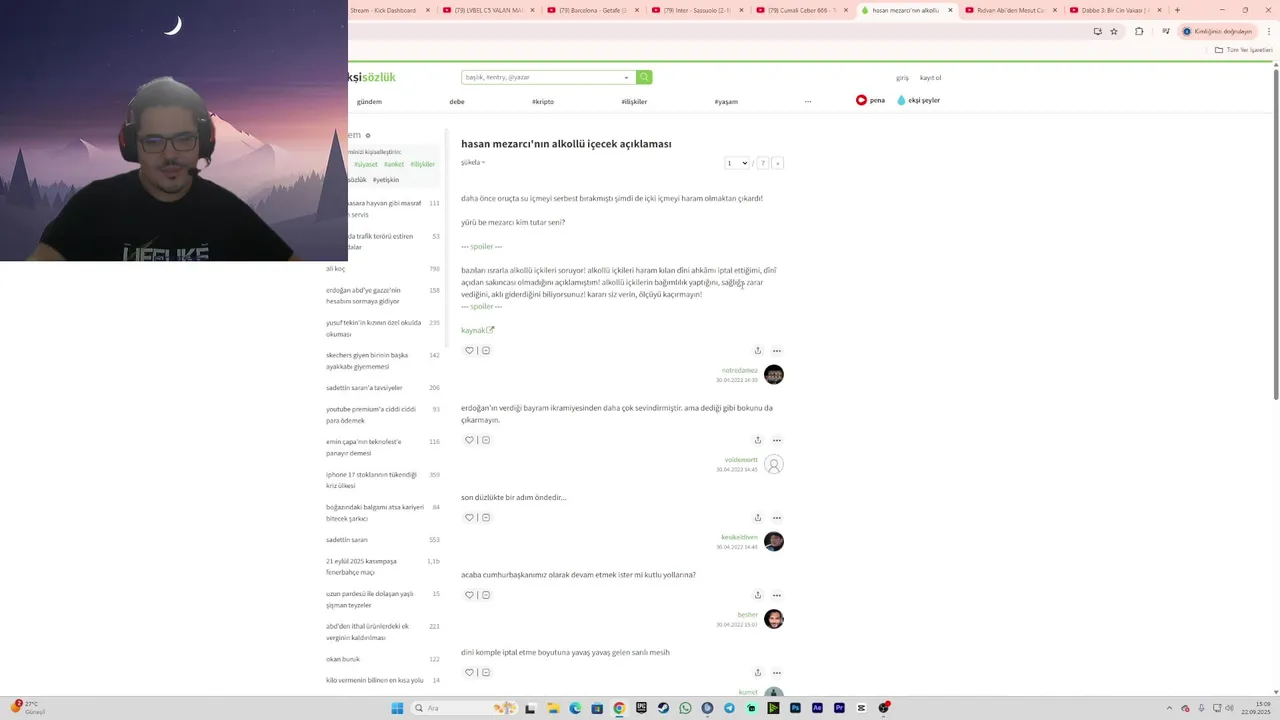Open besher user avatar

click(773, 619)
